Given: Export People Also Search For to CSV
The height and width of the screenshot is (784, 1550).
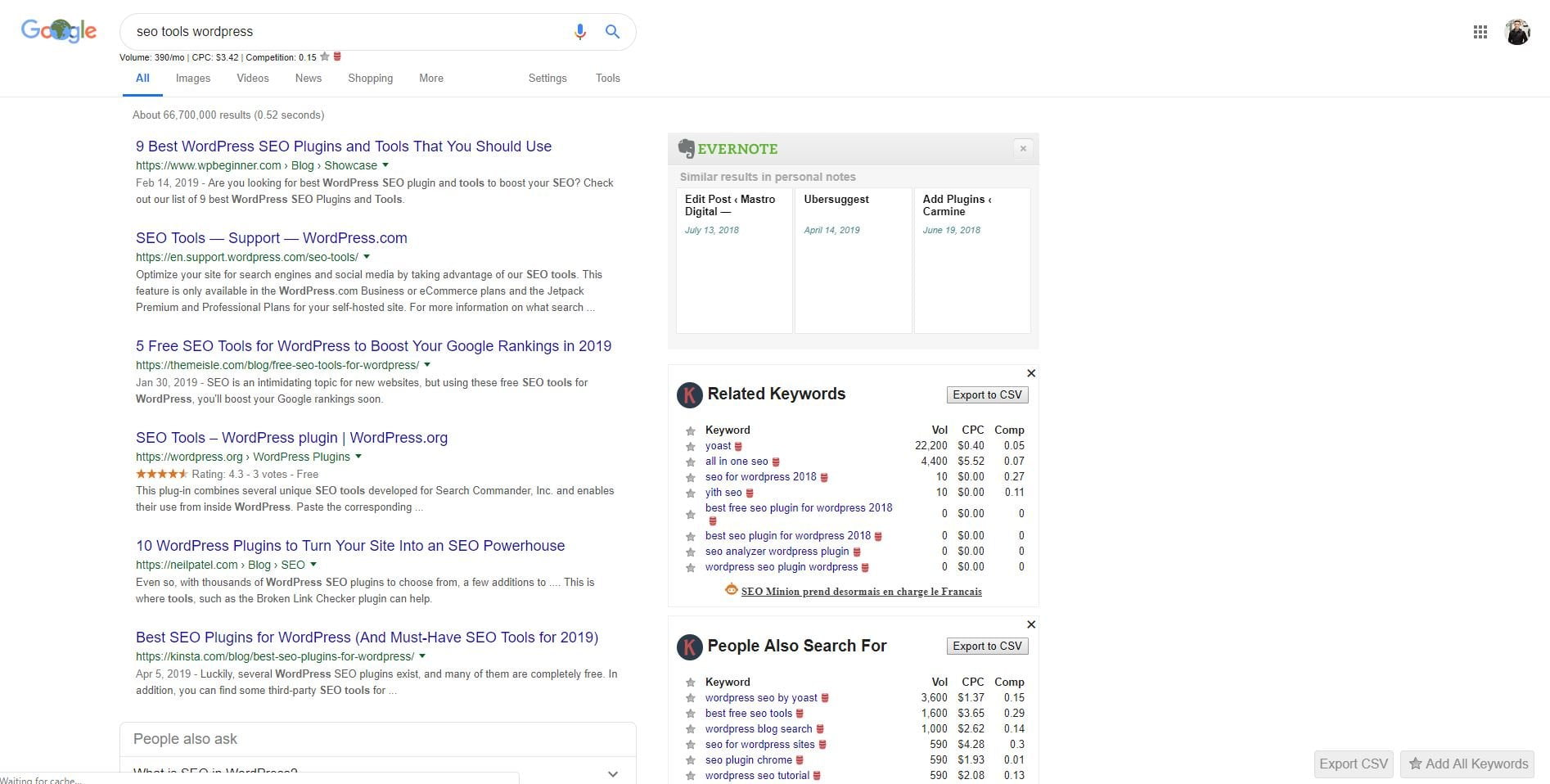Looking at the screenshot, I should pyautogui.click(x=987, y=646).
